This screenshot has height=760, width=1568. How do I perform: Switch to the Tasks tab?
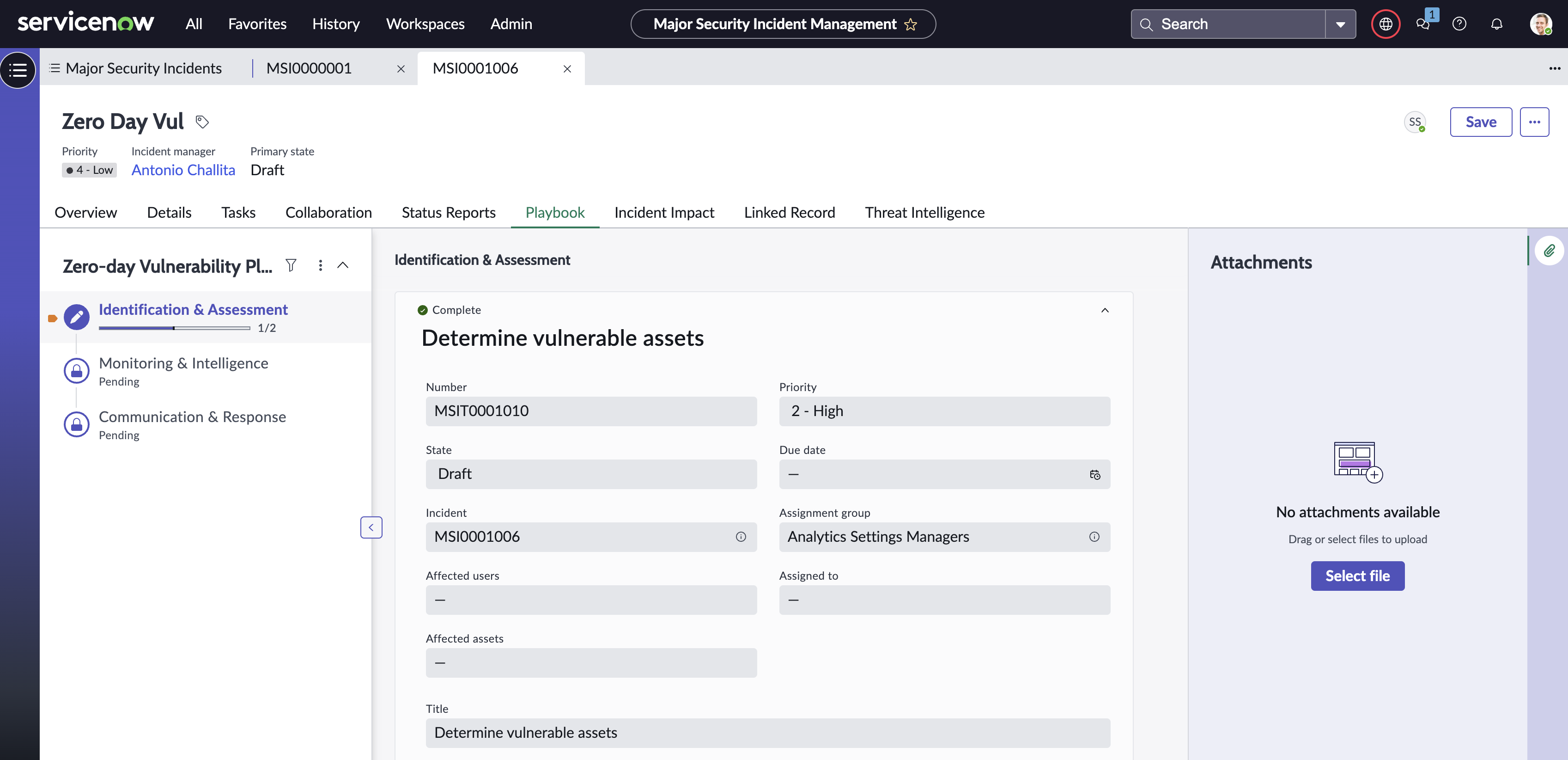click(x=238, y=213)
